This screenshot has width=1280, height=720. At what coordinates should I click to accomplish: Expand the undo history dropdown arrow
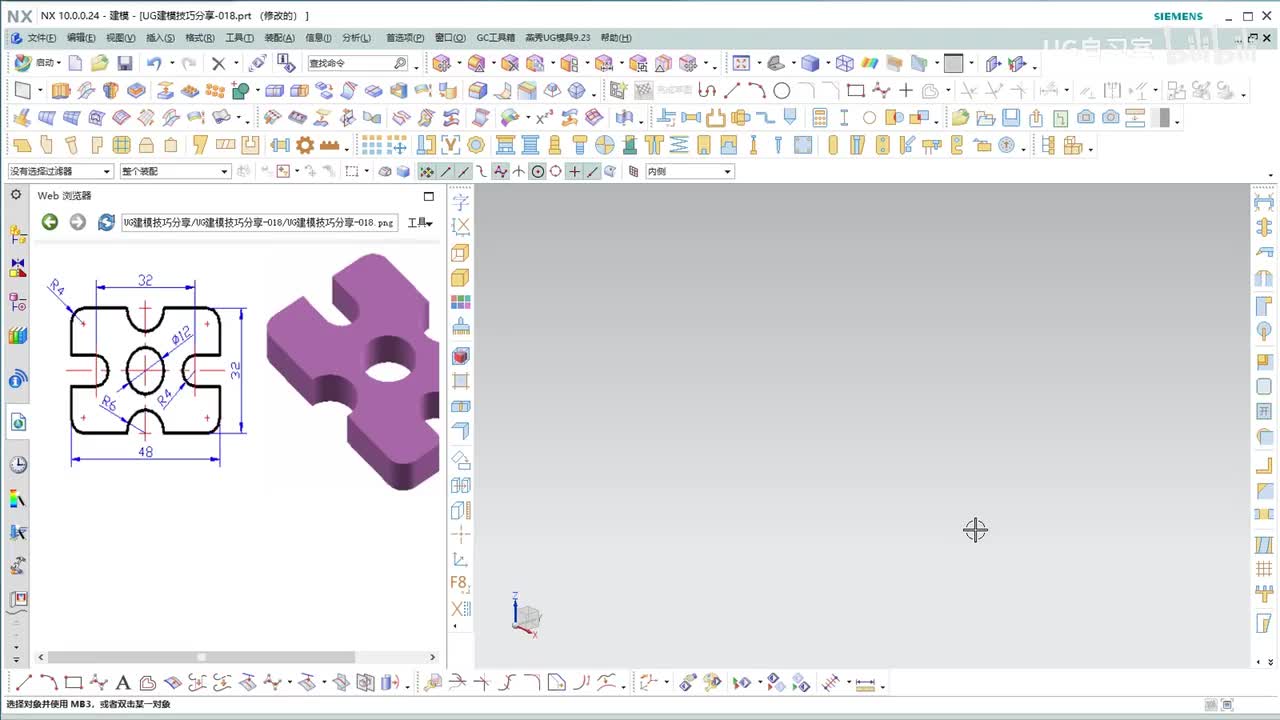pos(171,63)
